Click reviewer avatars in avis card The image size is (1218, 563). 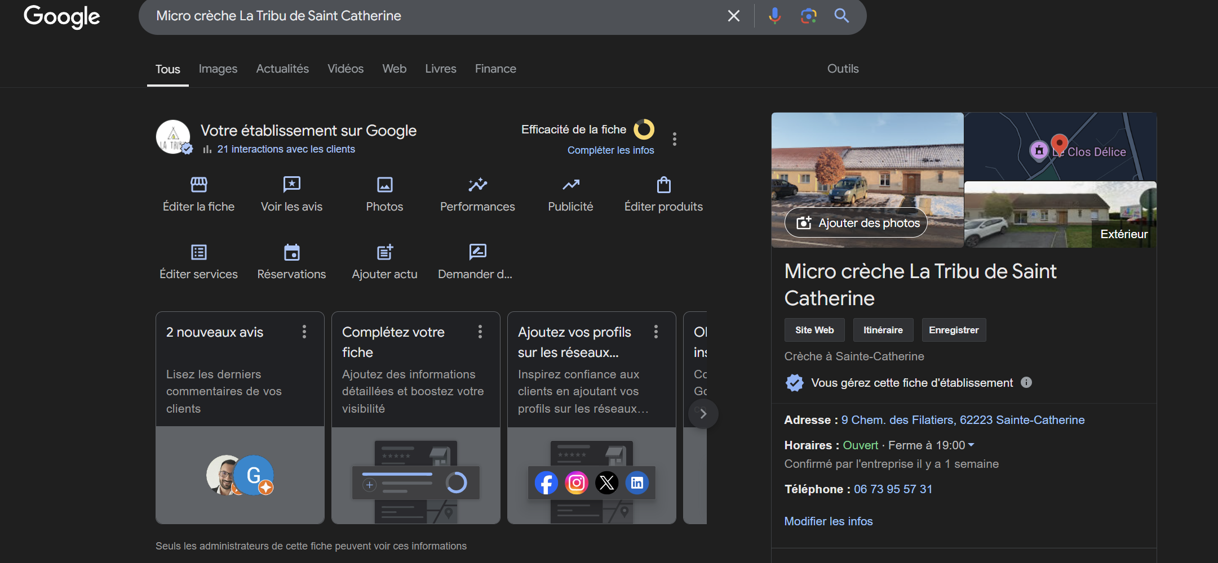(x=240, y=476)
